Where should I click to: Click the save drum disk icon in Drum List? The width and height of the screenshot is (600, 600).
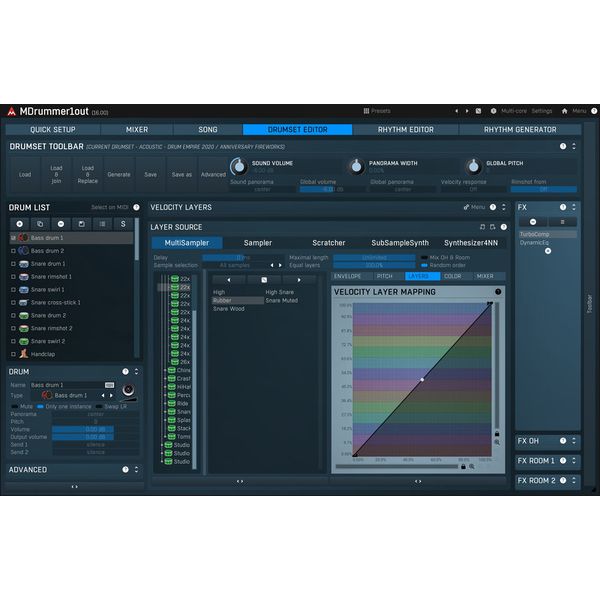(x=82, y=224)
